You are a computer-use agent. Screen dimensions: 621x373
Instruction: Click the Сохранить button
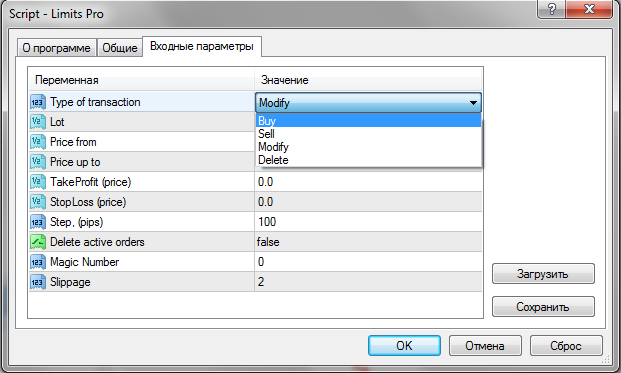coord(543,306)
